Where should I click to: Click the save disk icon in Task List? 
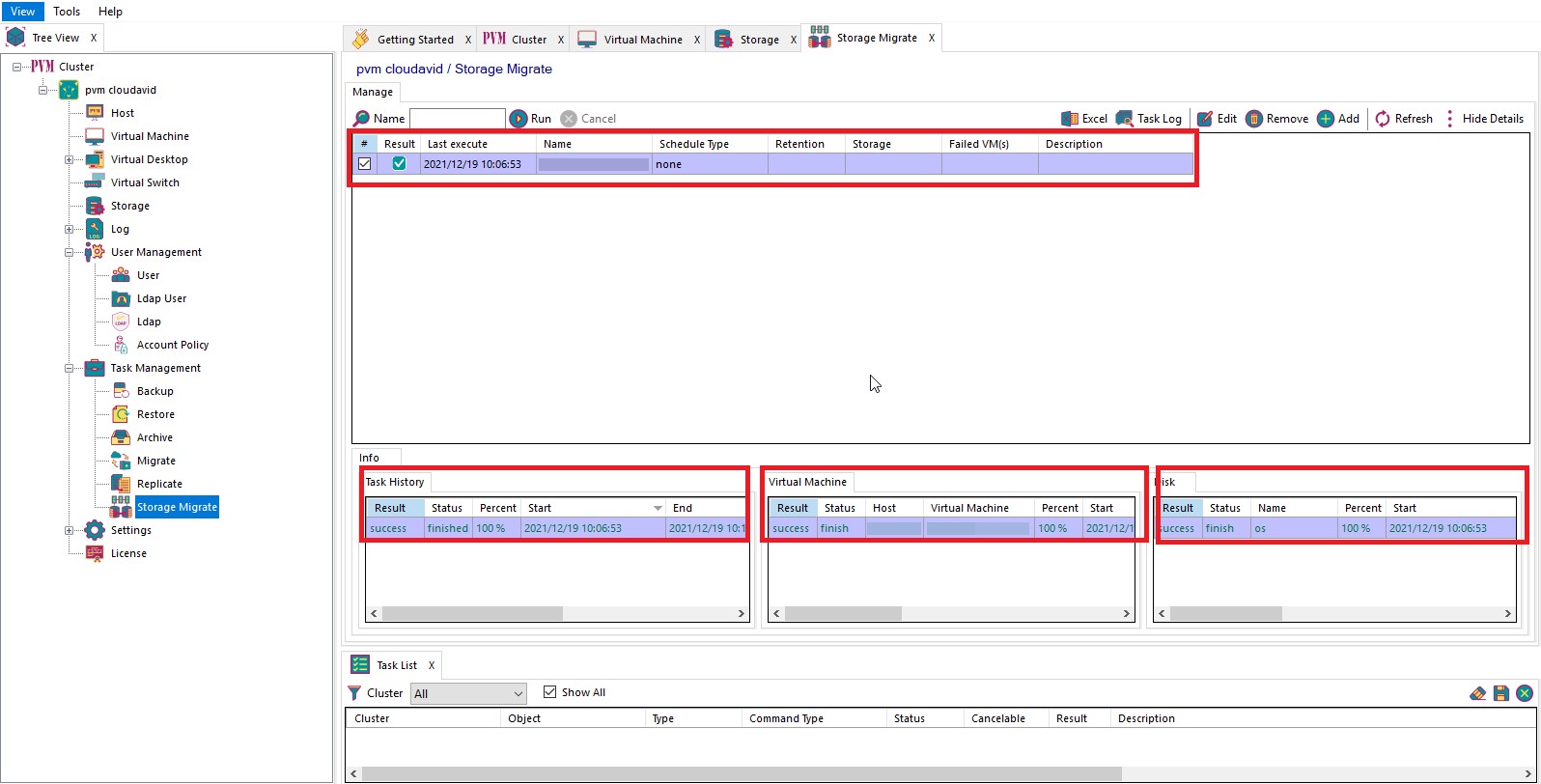pos(1501,693)
